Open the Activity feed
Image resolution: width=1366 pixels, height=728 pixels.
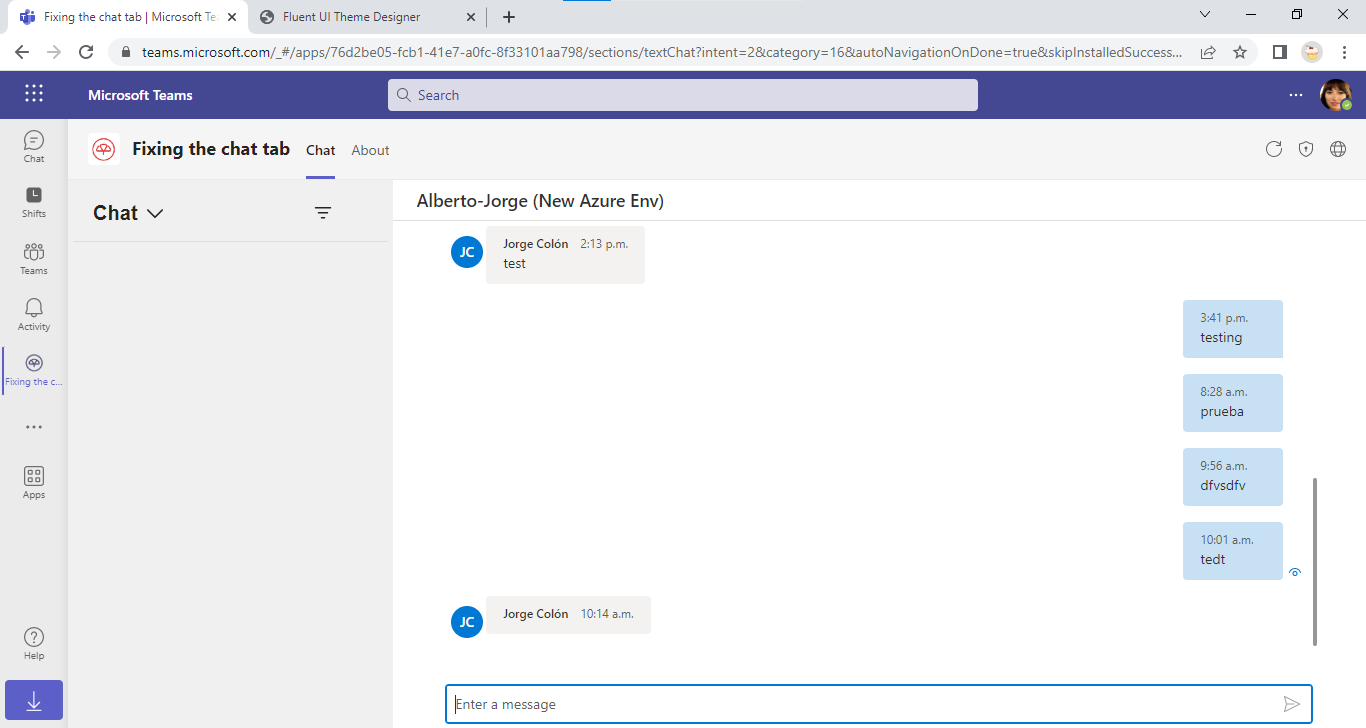point(33,312)
